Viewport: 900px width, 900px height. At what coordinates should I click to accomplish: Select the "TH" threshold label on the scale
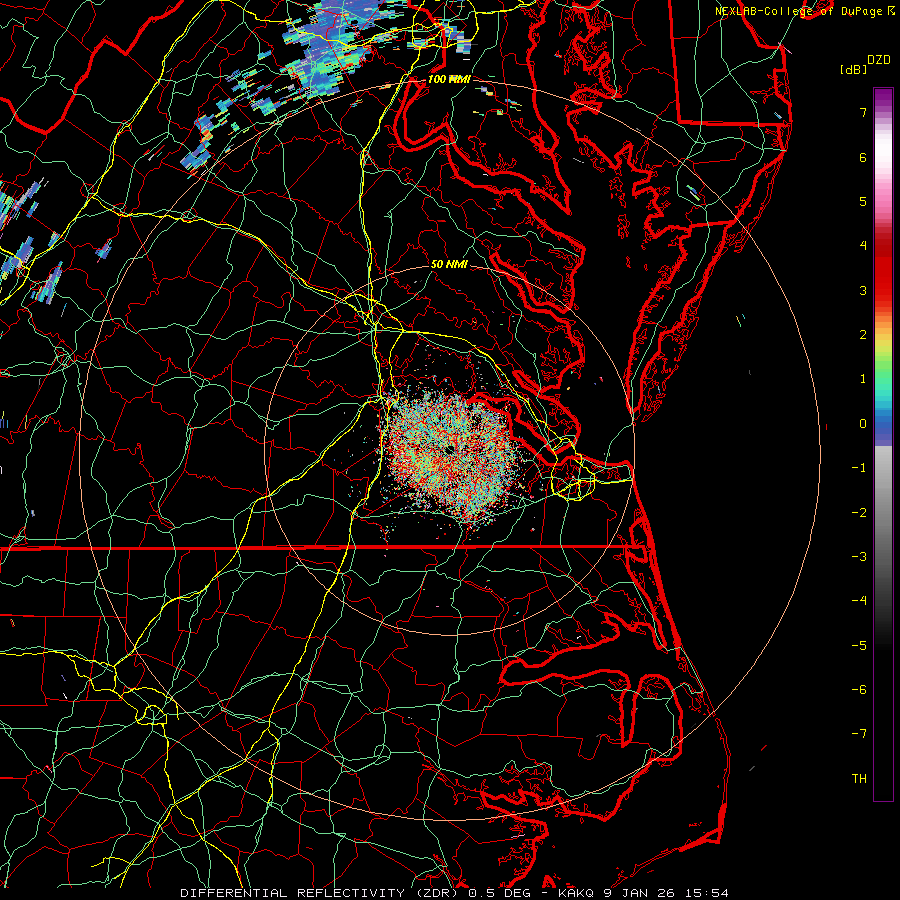(859, 779)
